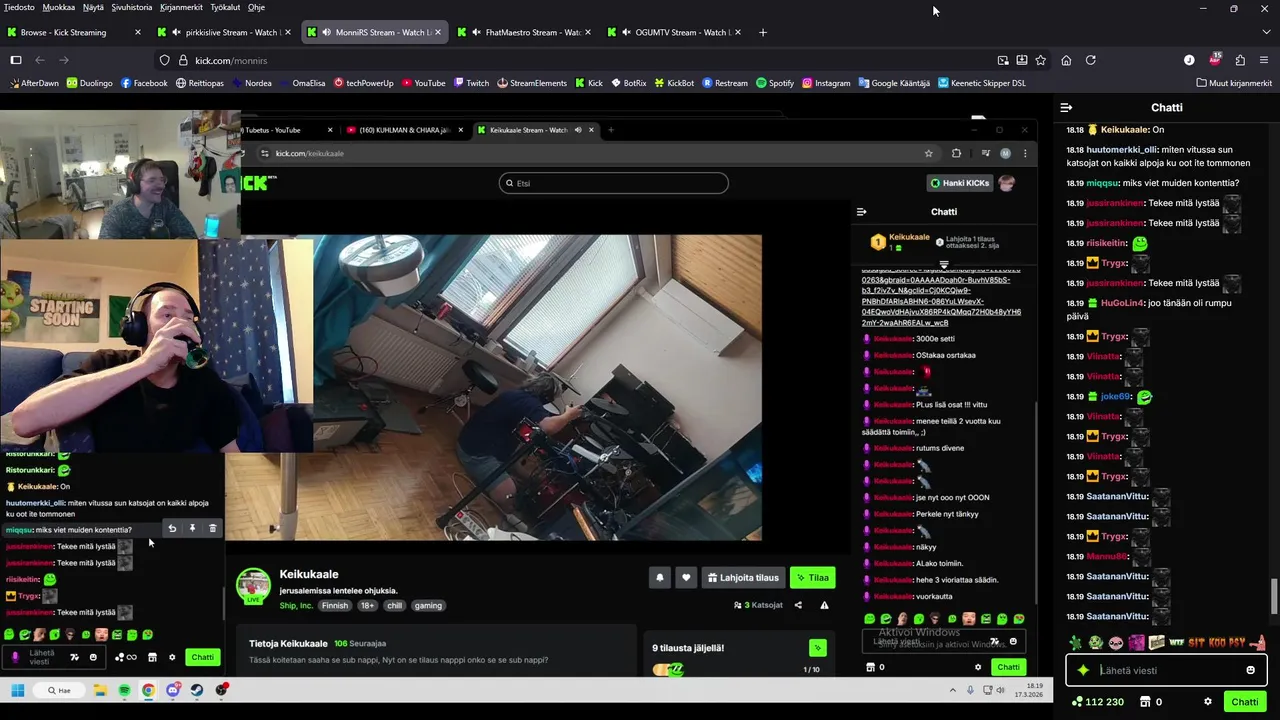The image size is (1280, 720).
Task: Mute audio on pirkkislive Stream tab
Action: point(176,32)
